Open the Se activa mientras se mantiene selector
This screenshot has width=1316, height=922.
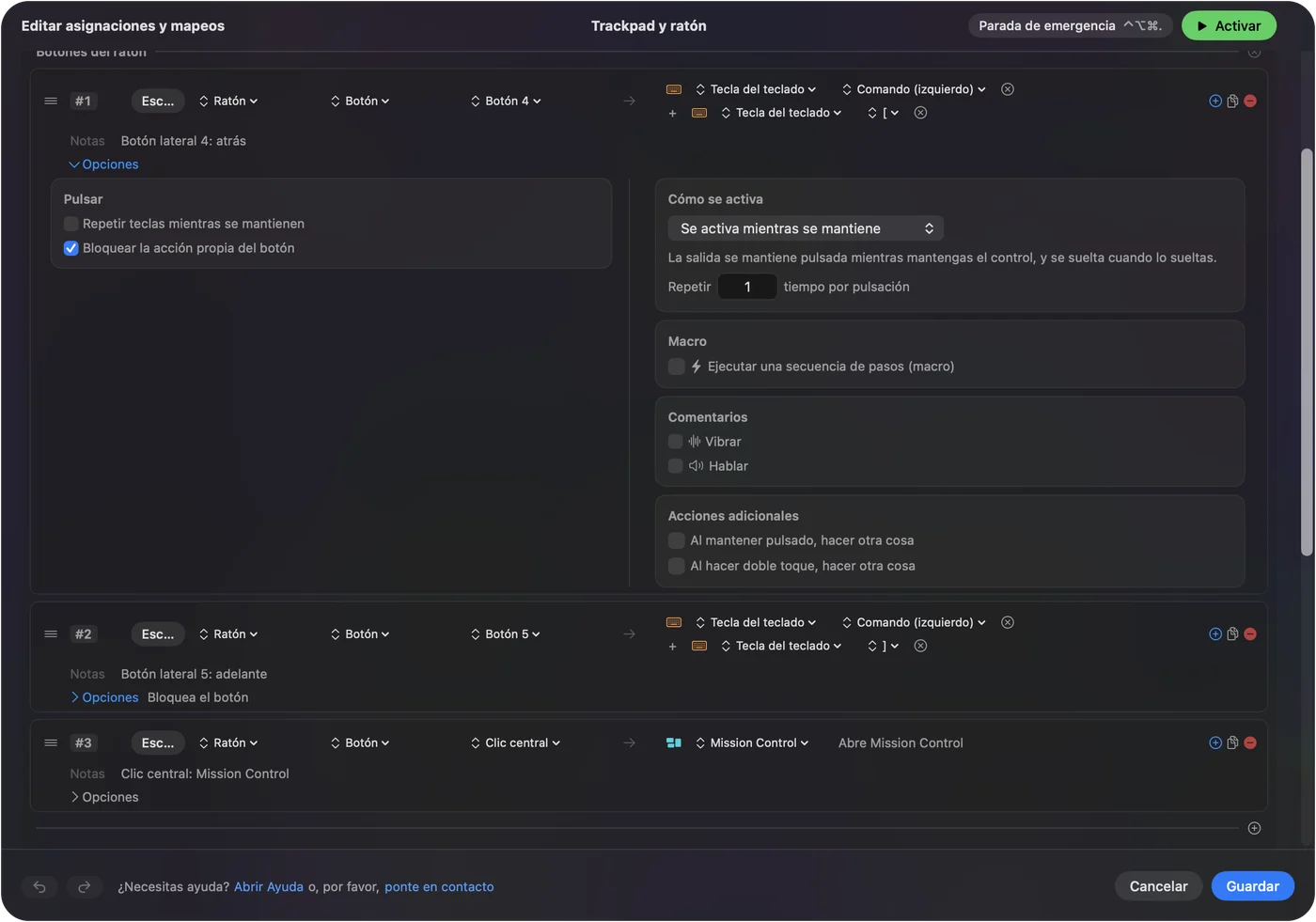tap(806, 228)
